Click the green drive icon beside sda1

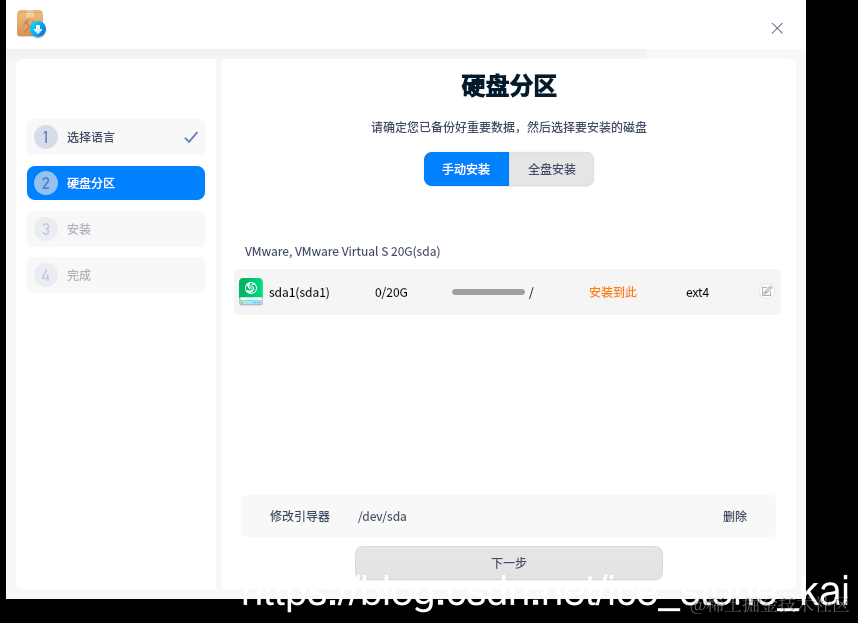[x=250, y=291]
